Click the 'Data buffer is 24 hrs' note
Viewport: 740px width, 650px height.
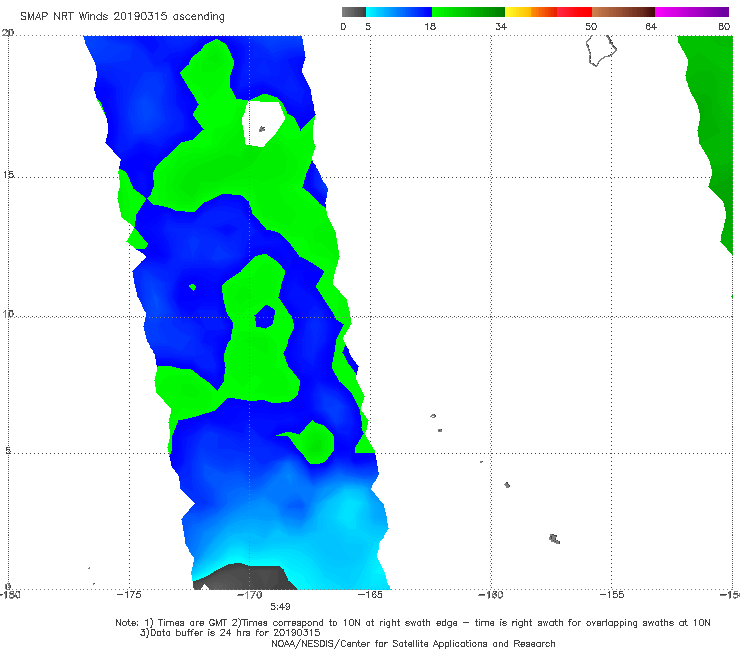click(230, 633)
